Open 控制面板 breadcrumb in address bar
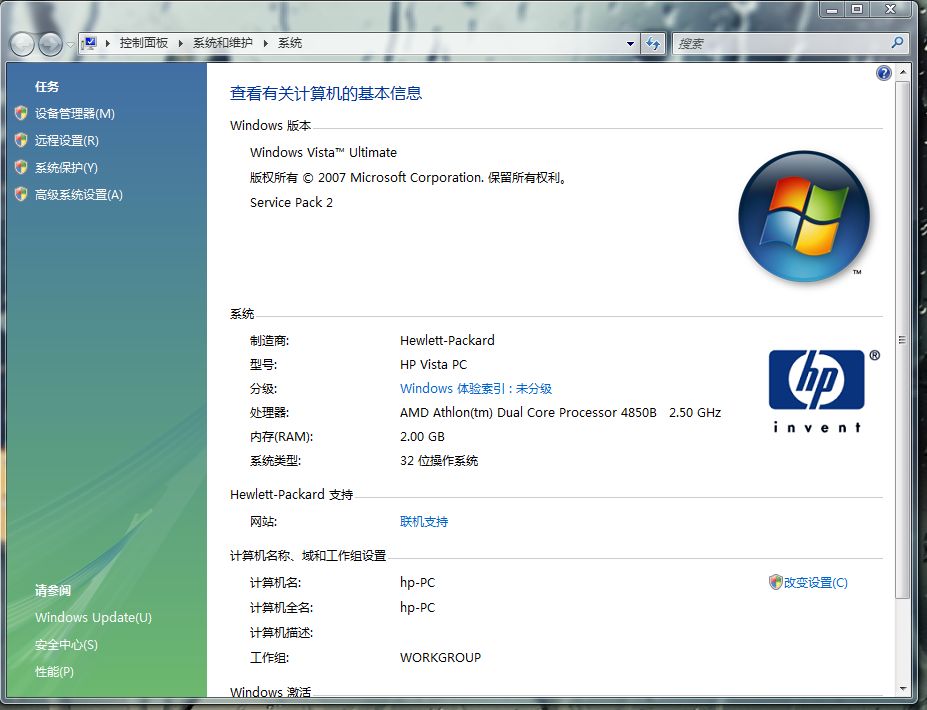The height and width of the screenshot is (710, 927). (x=144, y=43)
